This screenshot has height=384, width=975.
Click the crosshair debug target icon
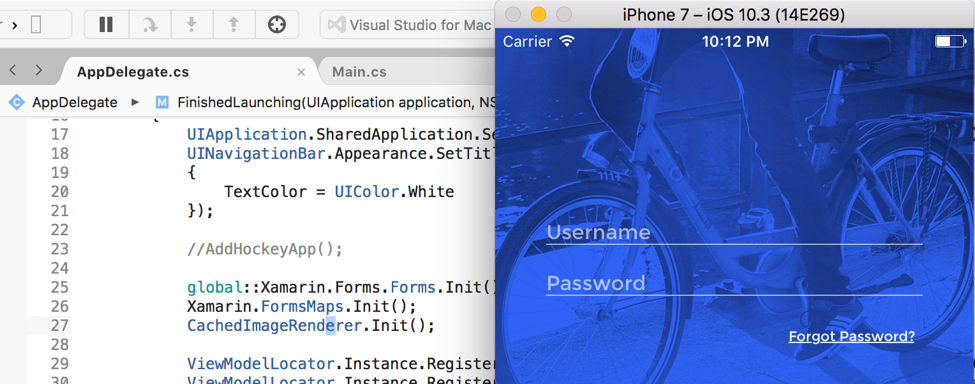(277, 25)
